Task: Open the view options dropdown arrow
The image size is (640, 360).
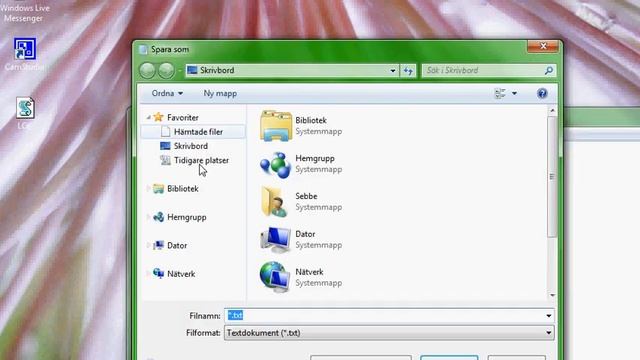Action: pyautogui.click(x=514, y=93)
